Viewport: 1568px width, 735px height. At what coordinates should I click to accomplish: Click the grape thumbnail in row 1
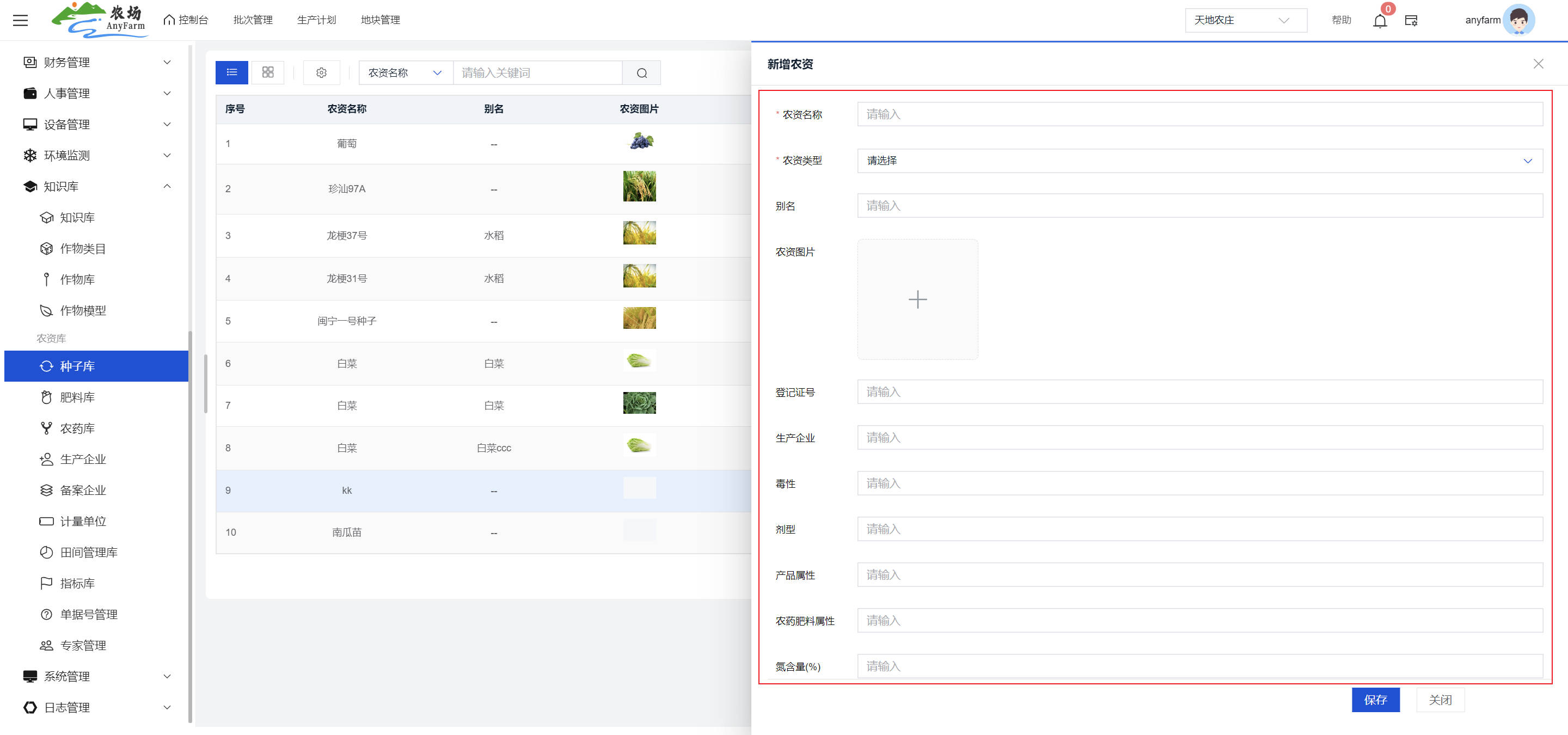[640, 142]
